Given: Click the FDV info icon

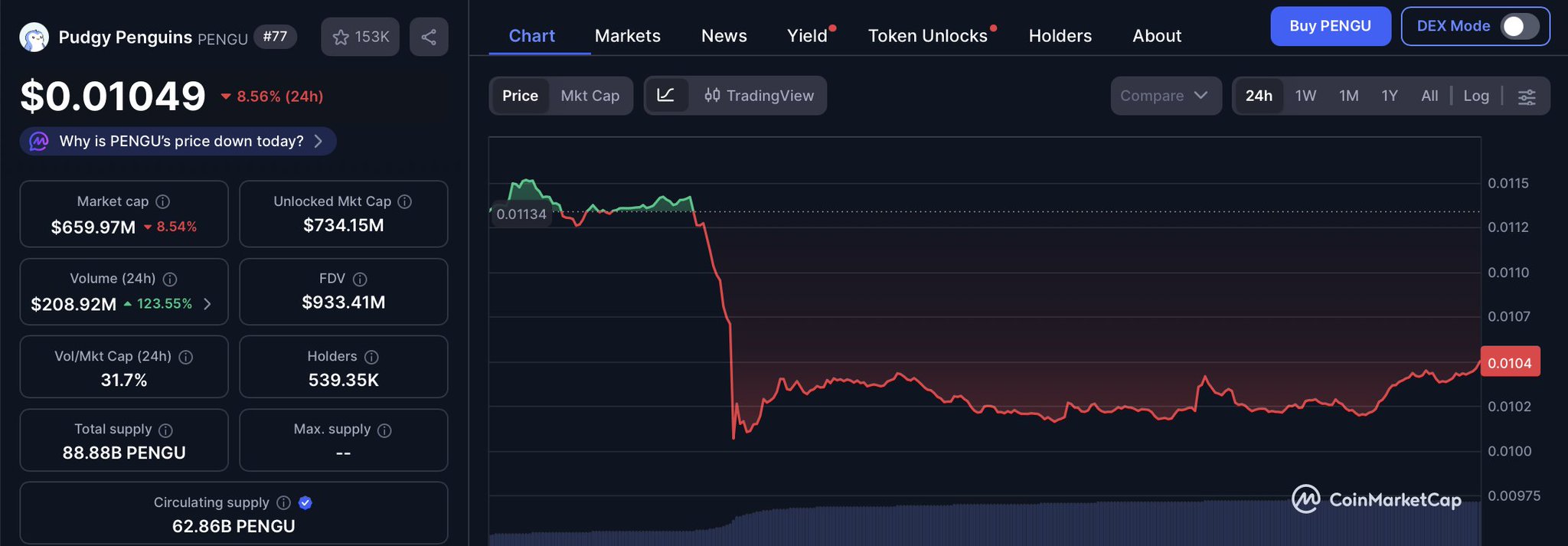Looking at the screenshot, I should 360,280.
